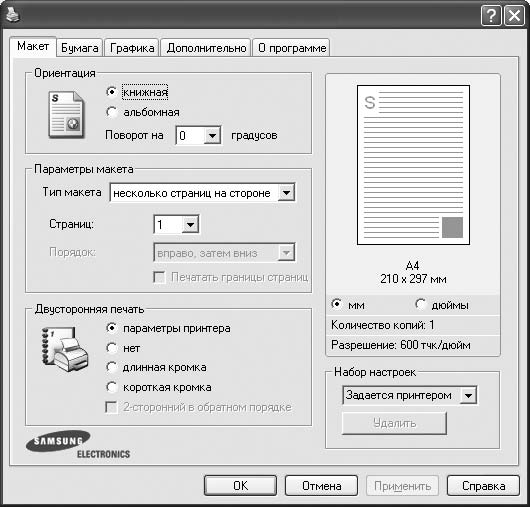
Task: Switch to the Бумага tab
Action: (80, 48)
